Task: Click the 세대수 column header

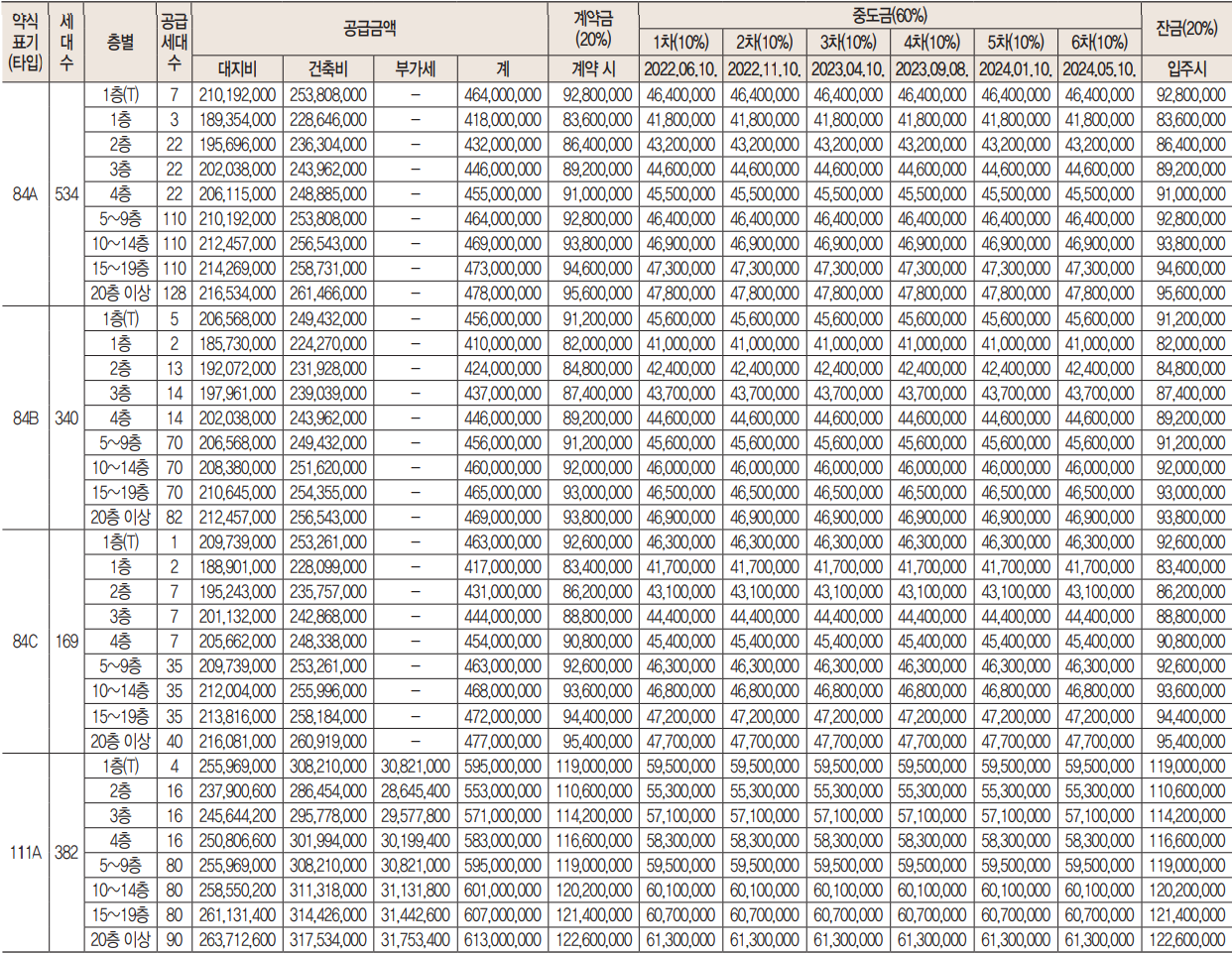Action: 66,41
